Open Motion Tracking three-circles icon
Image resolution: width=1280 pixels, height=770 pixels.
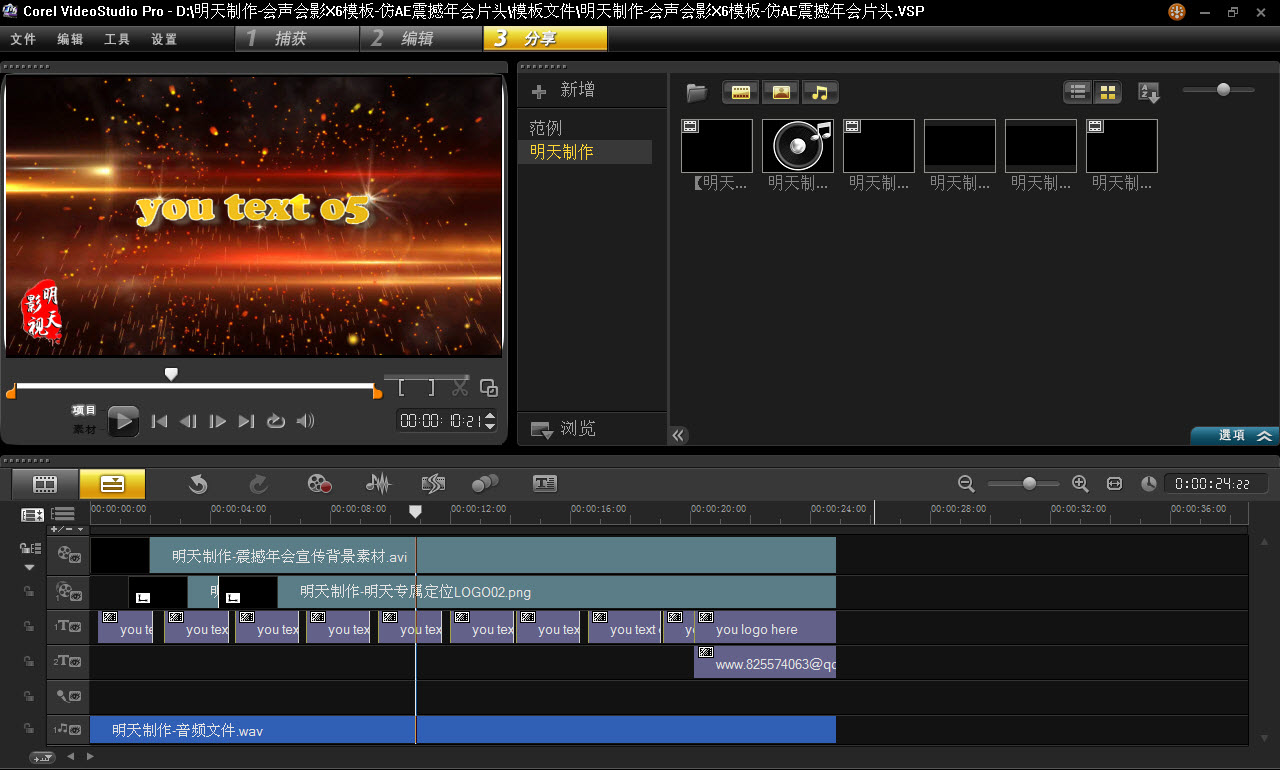485,484
